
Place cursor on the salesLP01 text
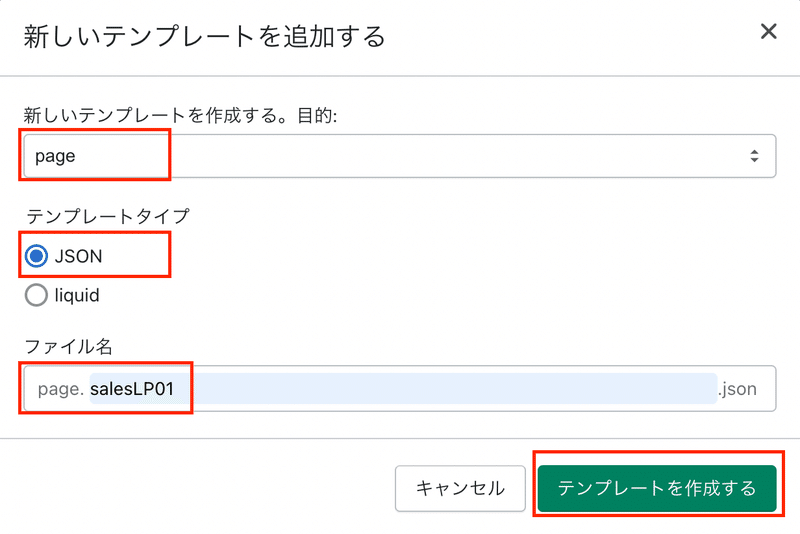pos(132,389)
